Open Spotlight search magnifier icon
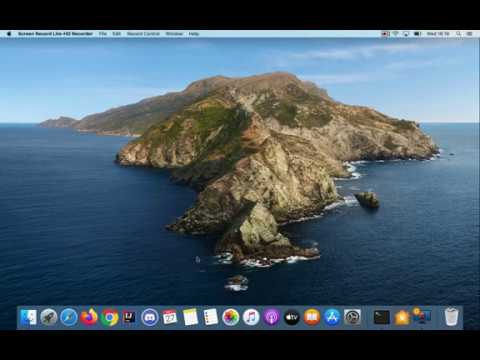The width and height of the screenshot is (480, 360). tap(459, 34)
